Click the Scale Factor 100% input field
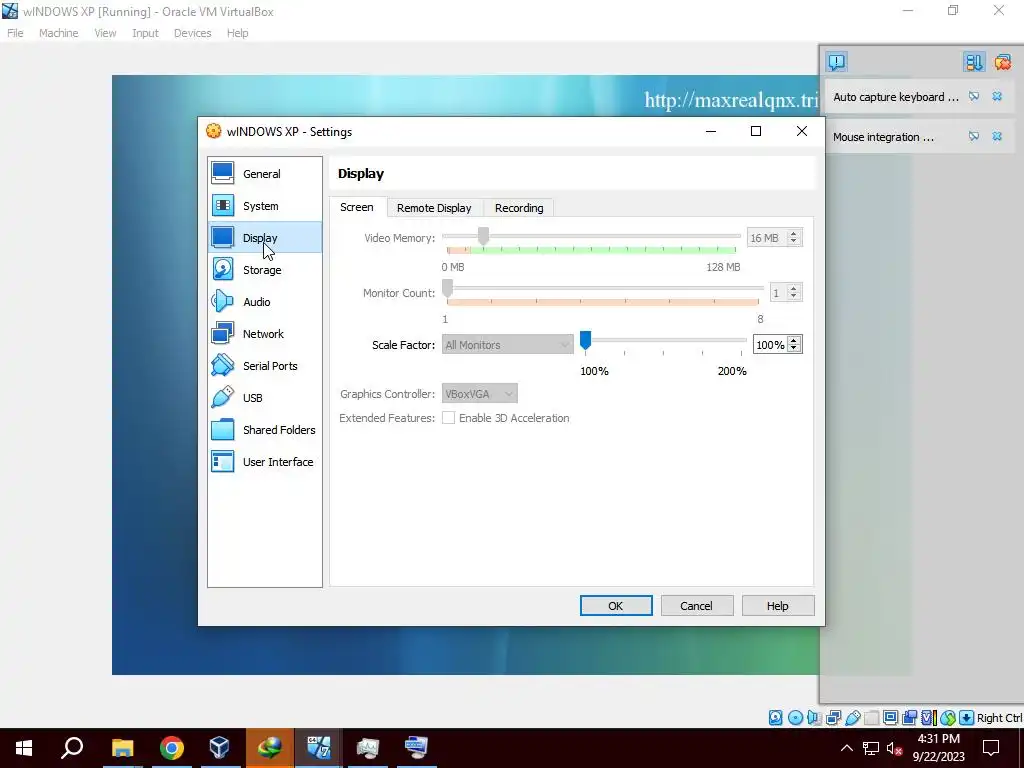Image resolution: width=1024 pixels, height=768 pixels. pos(770,345)
